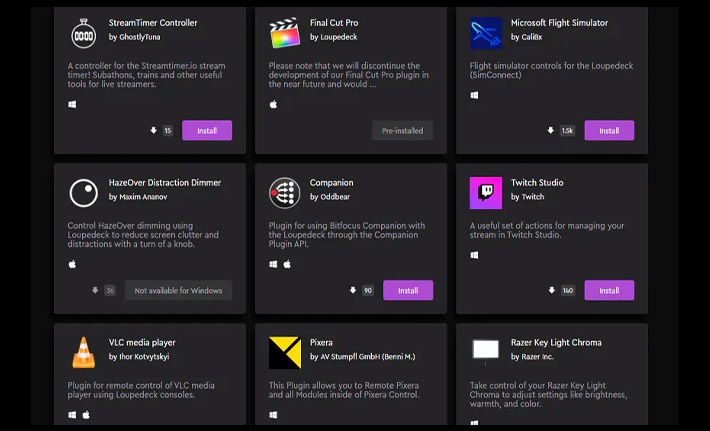Click the Twitch Studio purple icon
Image resolution: width=710 pixels, height=431 pixels.
tap(486, 193)
